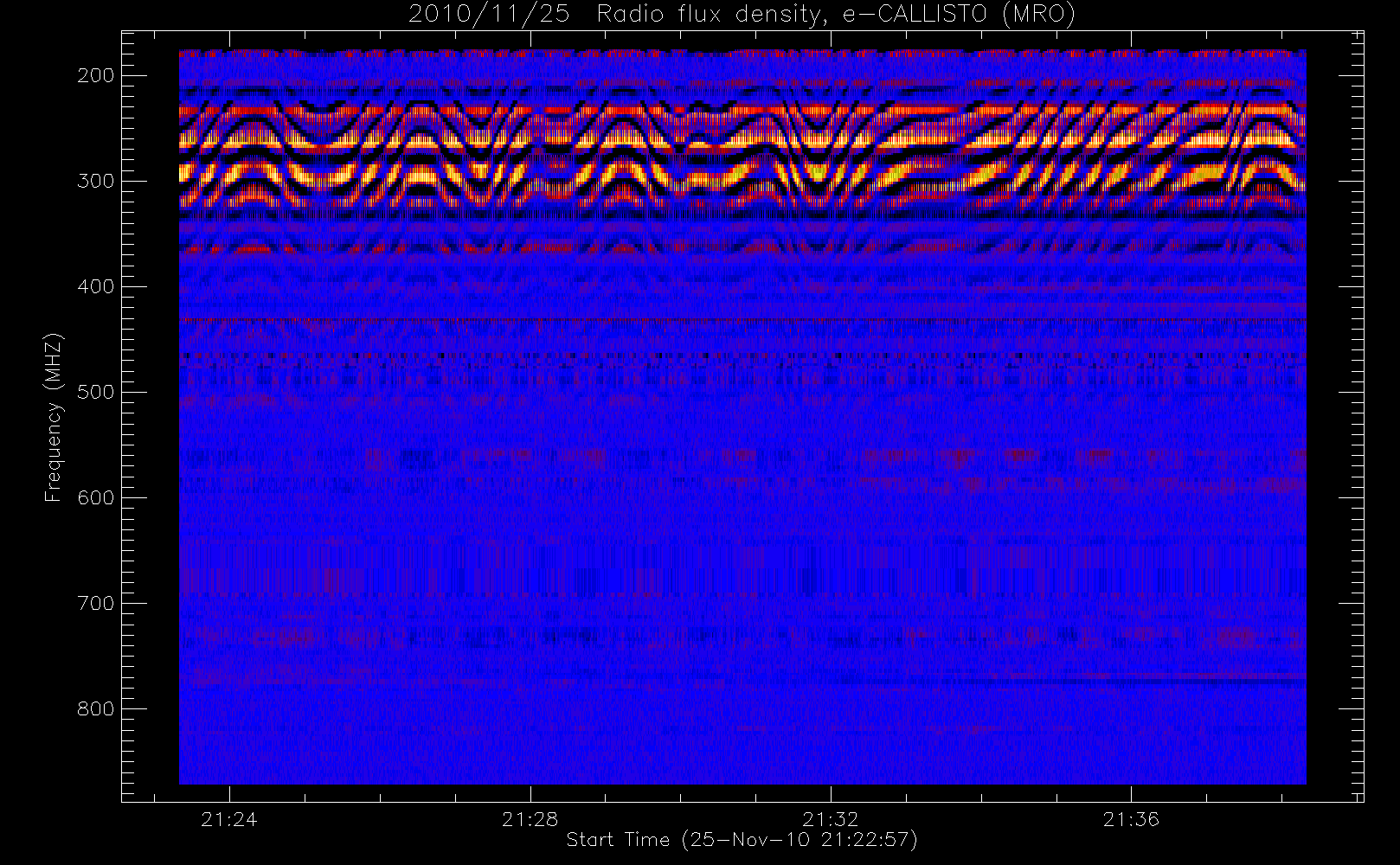This screenshot has height=865, width=1400.
Task: Click the 700 frequency tick label
Action: click(95, 603)
